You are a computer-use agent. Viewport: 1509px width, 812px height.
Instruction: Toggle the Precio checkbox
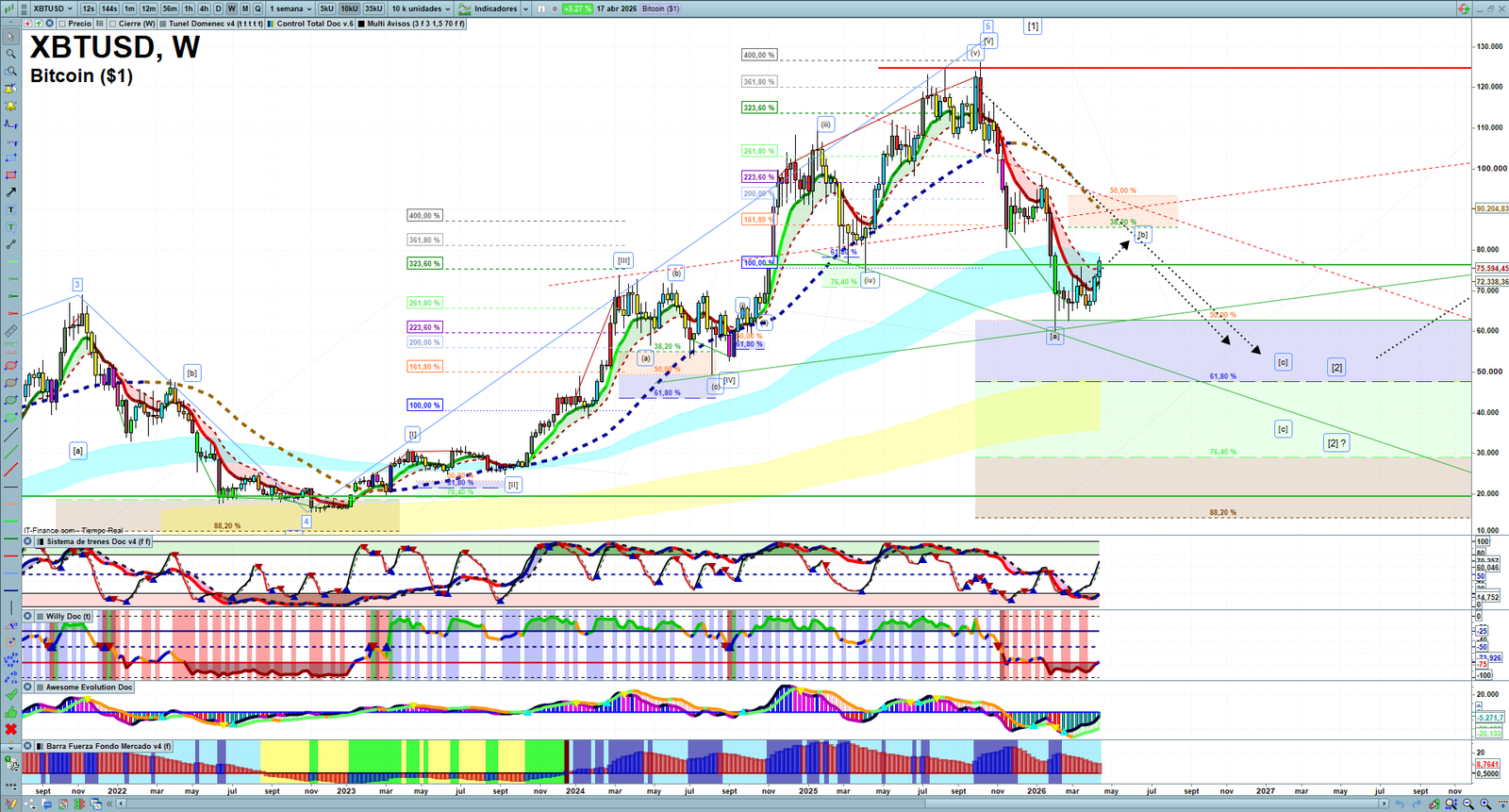pos(62,24)
